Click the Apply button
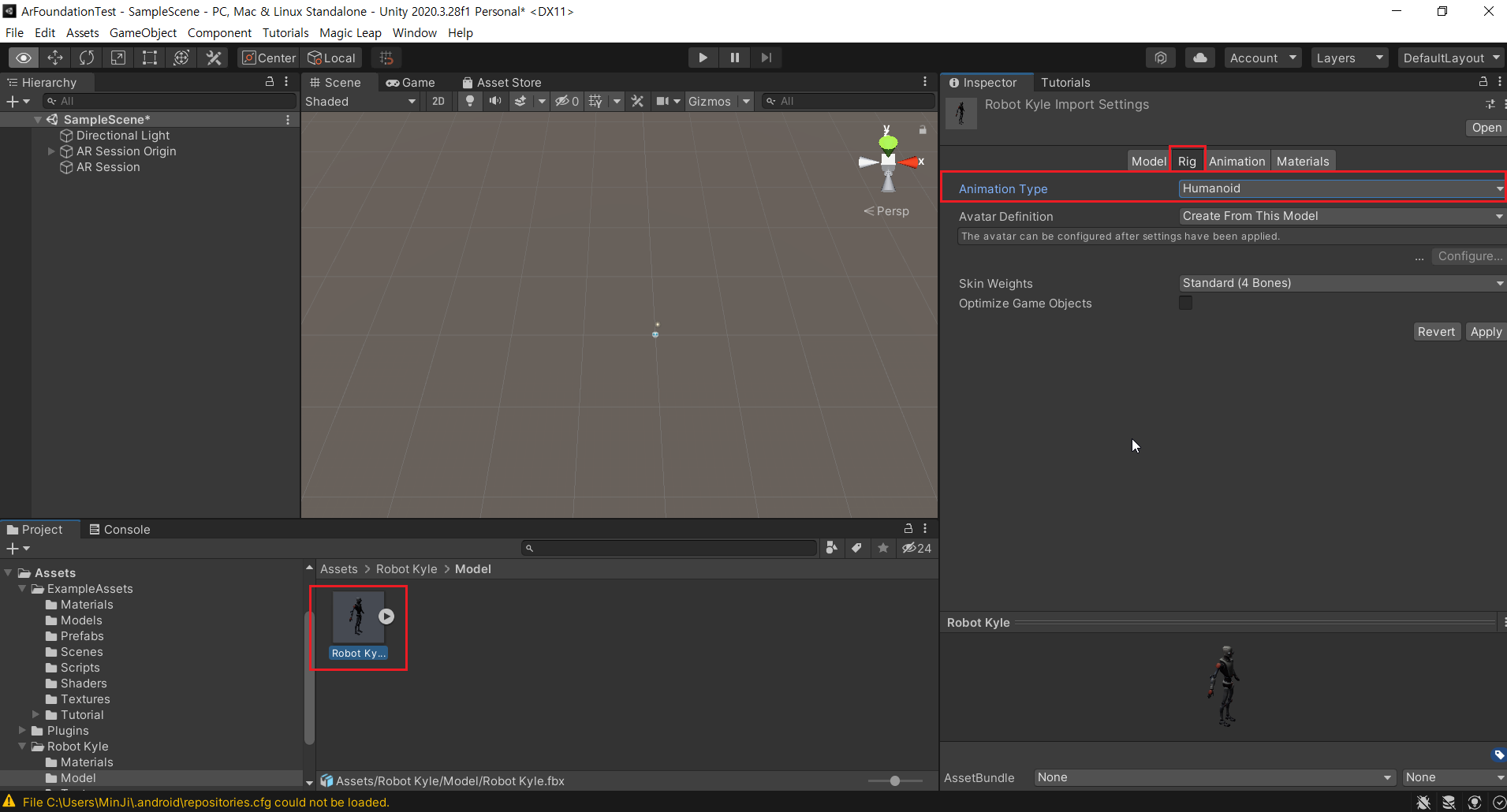Viewport: 1507px width, 812px height. 1486,332
